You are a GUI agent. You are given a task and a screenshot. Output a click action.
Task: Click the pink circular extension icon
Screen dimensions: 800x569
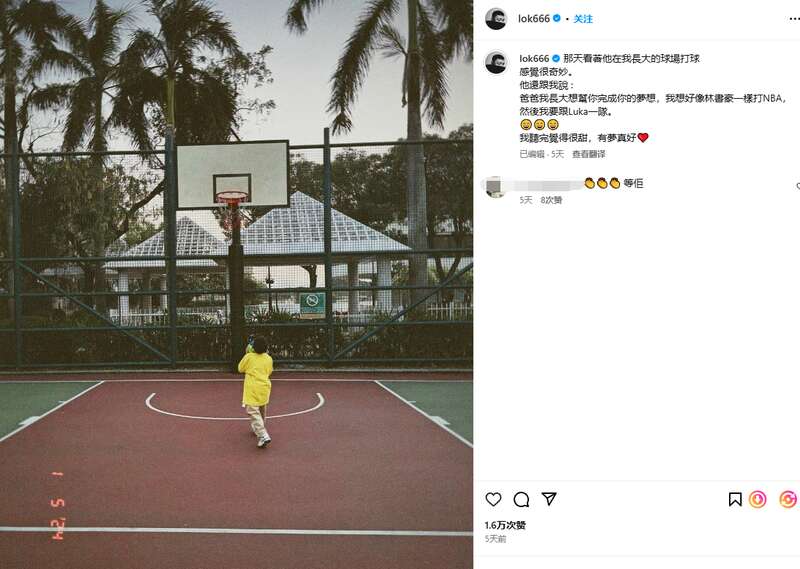(x=757, y=499)
